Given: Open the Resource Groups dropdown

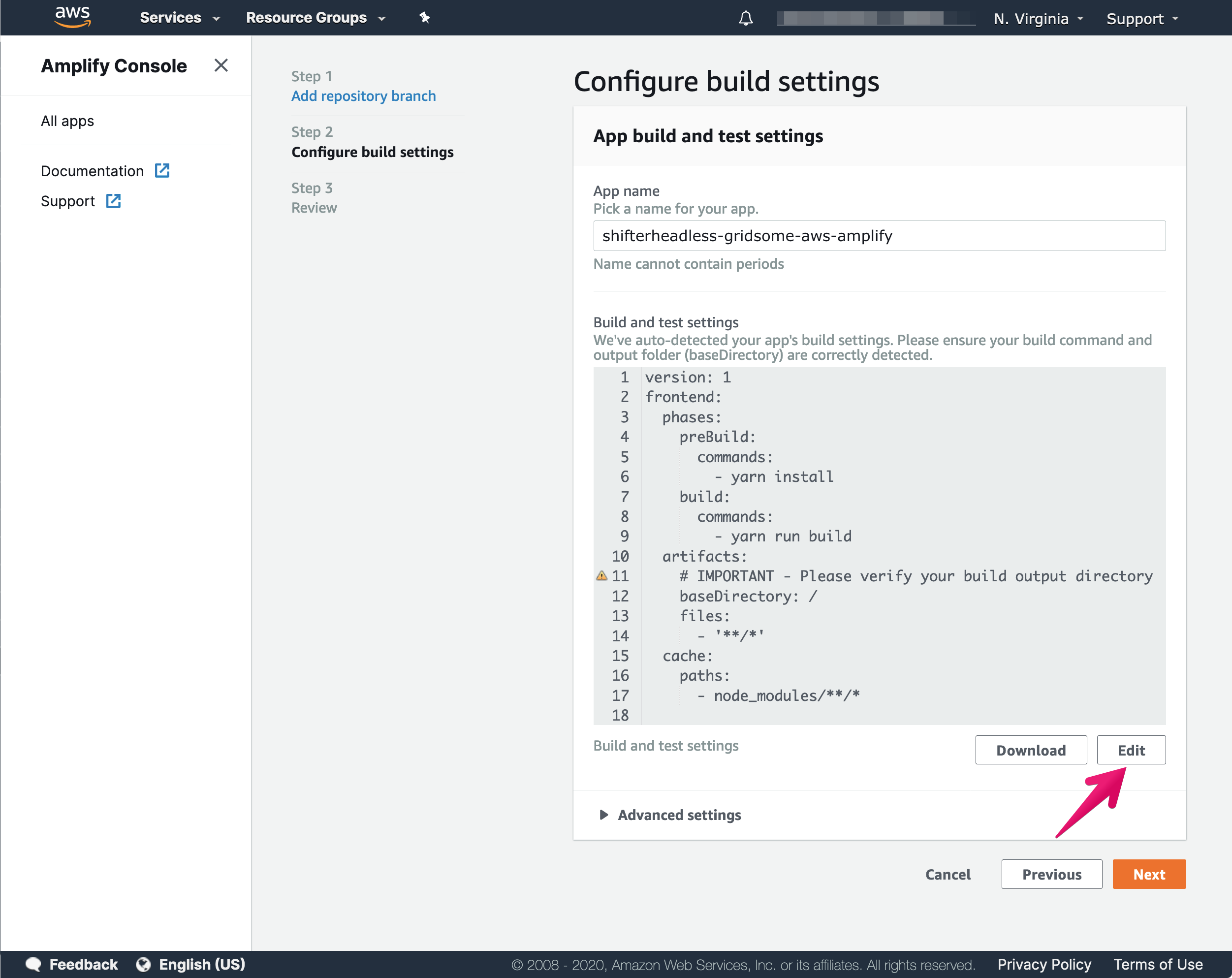Looking at the screenshot, I should point(316,18).
